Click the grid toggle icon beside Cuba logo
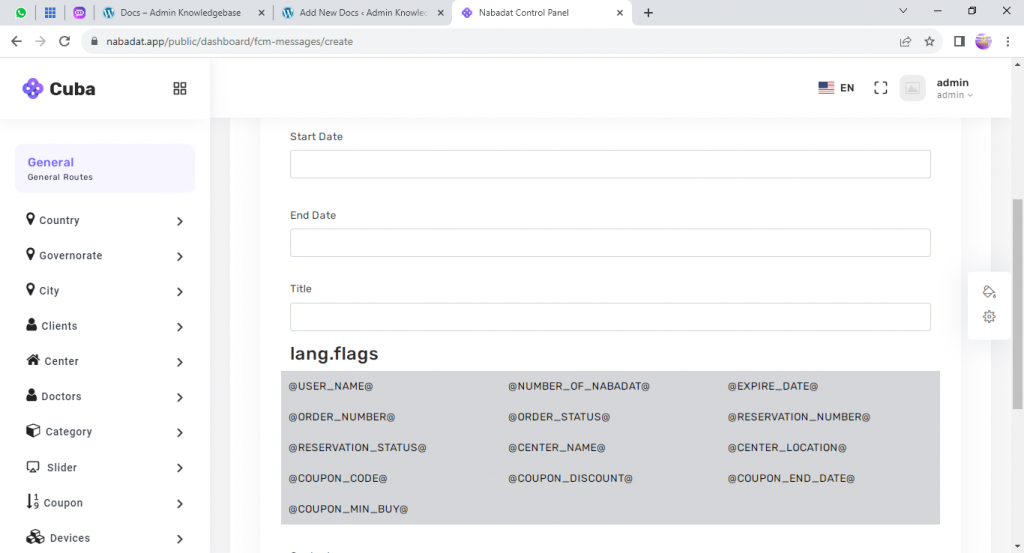This screenshot has height=553, width=1024. pyautogui.click(x=180, y=89)
